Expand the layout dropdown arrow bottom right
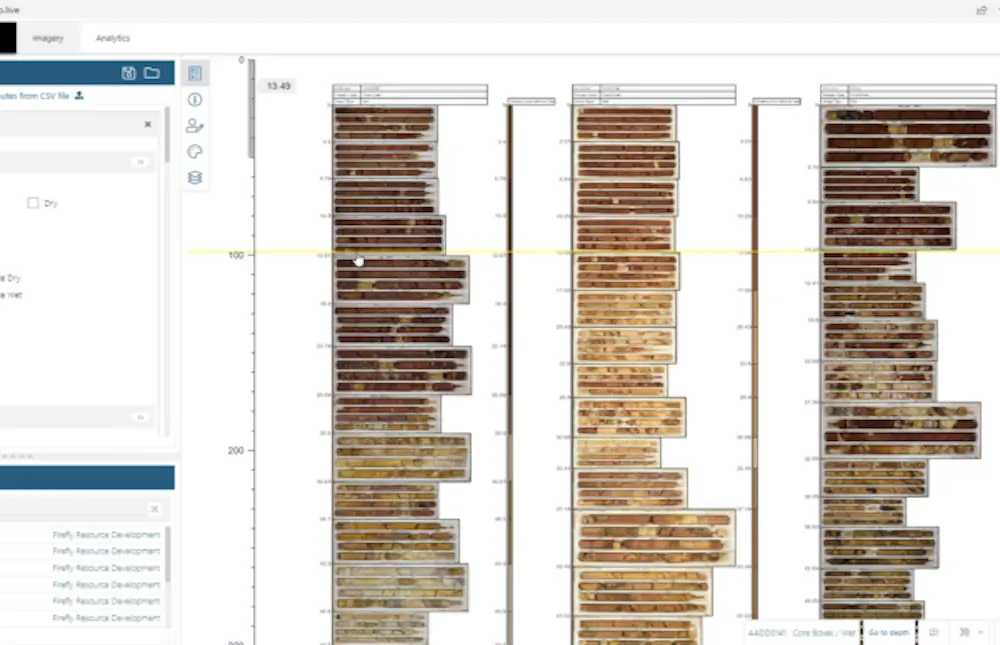The width and height of the screenshot is (1000, 645). [x=981, y=633]
